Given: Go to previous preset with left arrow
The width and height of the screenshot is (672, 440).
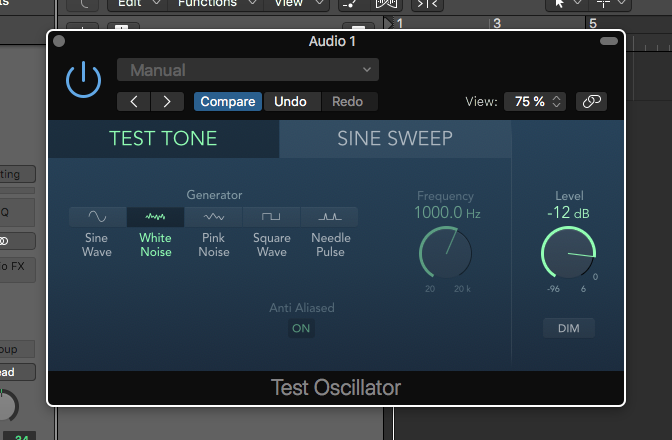Looking at the screenshot, I should pyautogui.click(x=134, y=101).
